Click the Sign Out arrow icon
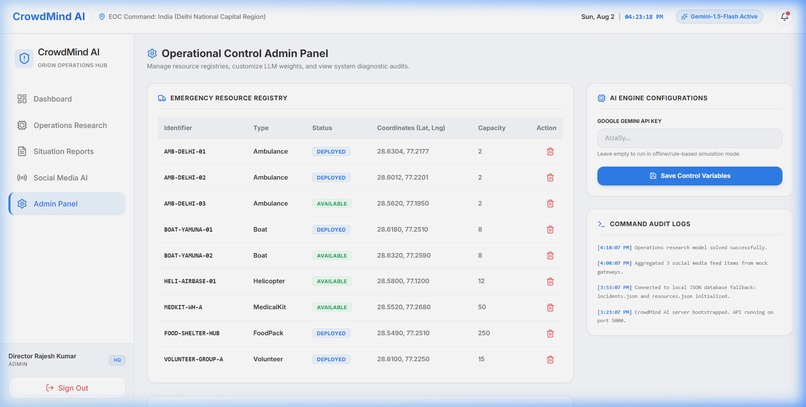This screenshot has width=806, height=407. pyautogui.click(x=50, y=388)
